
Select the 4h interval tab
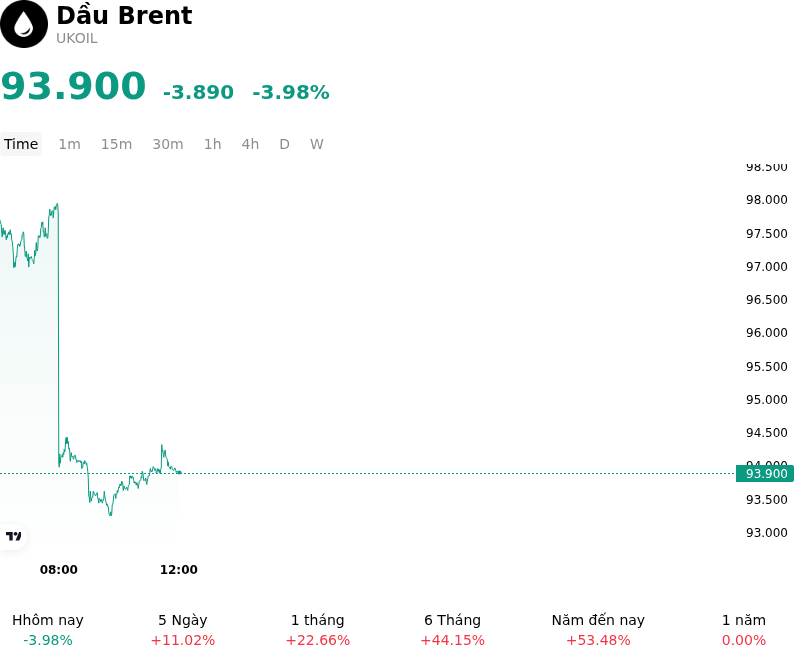tap(250, 144)
